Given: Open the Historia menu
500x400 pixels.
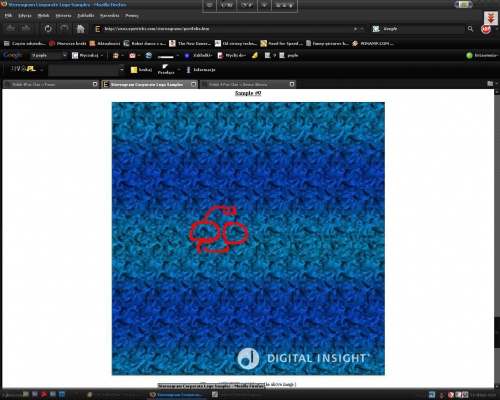Looking at the screenshot, I should click(x=63, y=15).
